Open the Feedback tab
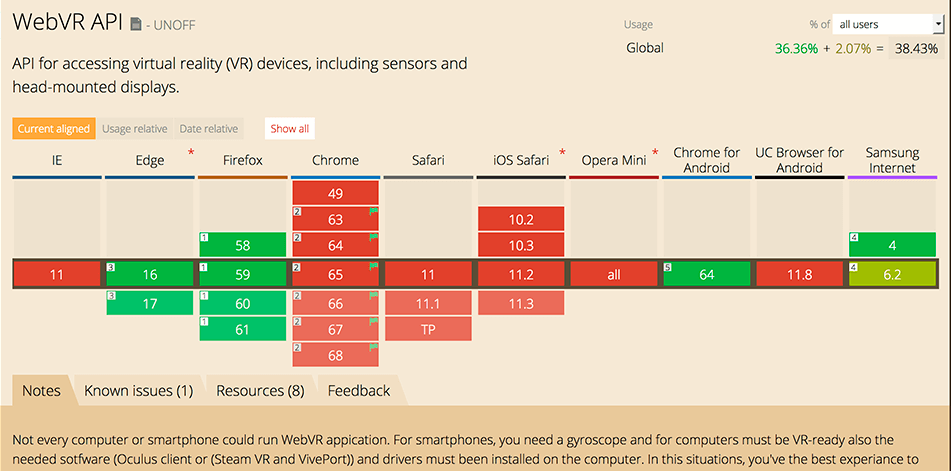 (359, 391)
